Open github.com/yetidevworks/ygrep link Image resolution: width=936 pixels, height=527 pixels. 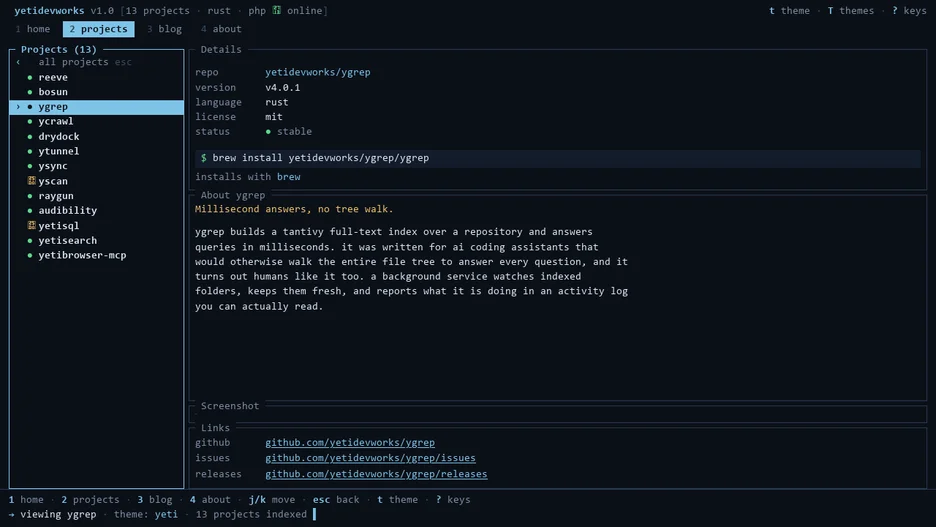pyautogui.click(x=350, y=443)
